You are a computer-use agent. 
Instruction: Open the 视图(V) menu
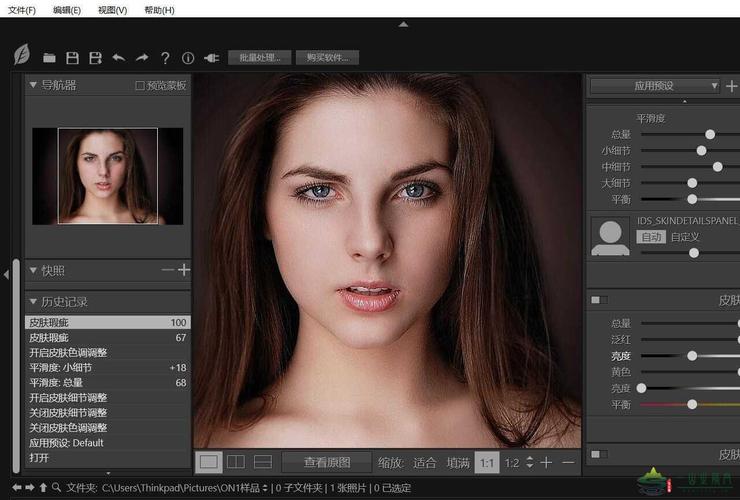point(112,10)
